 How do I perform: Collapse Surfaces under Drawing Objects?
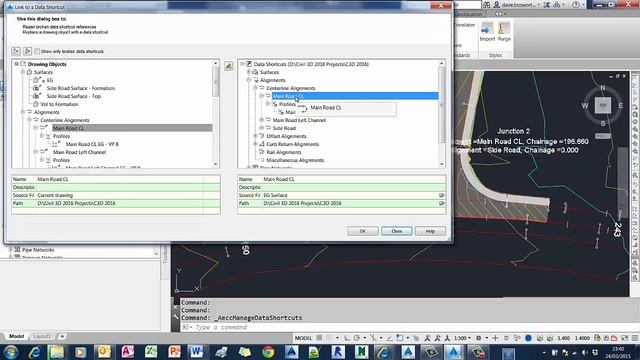pos(23,72)
